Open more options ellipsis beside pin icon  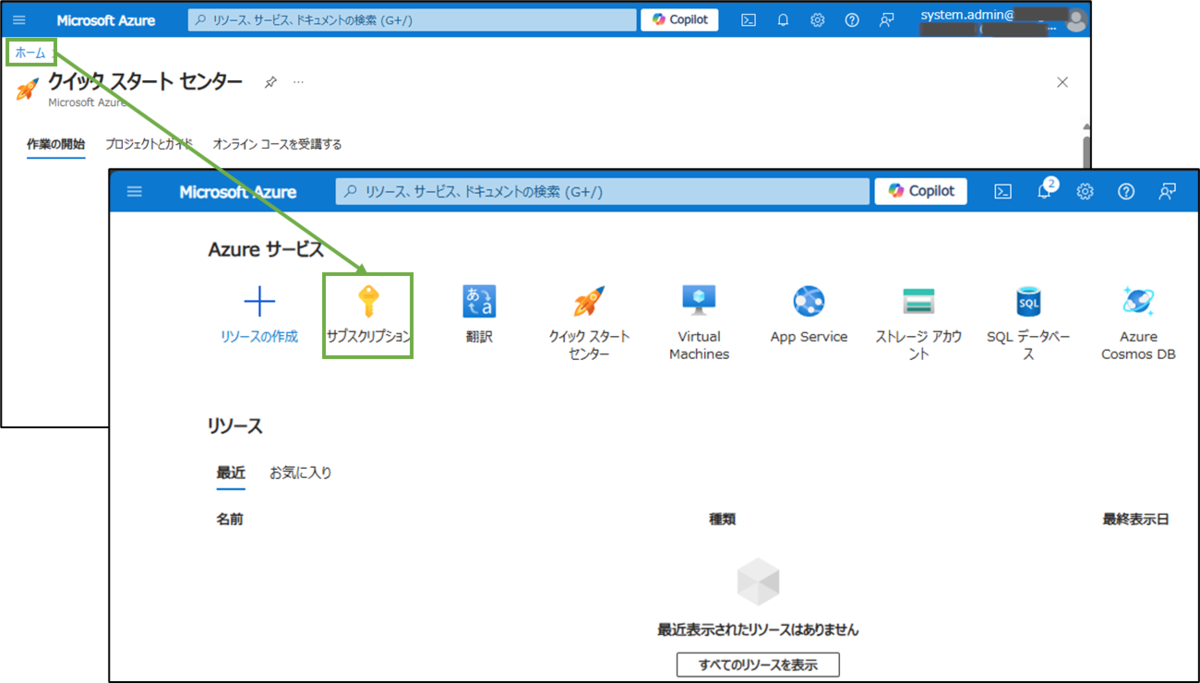coord(298,82)
